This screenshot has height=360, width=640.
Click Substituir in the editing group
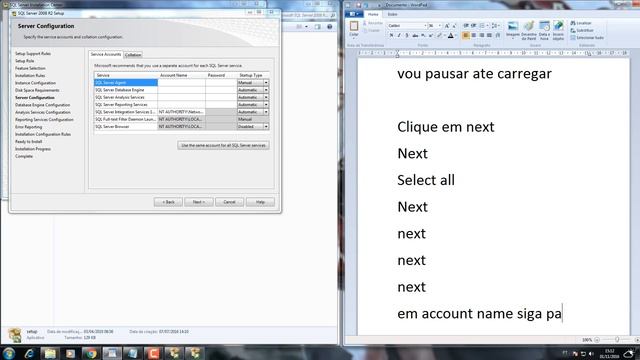582,30
